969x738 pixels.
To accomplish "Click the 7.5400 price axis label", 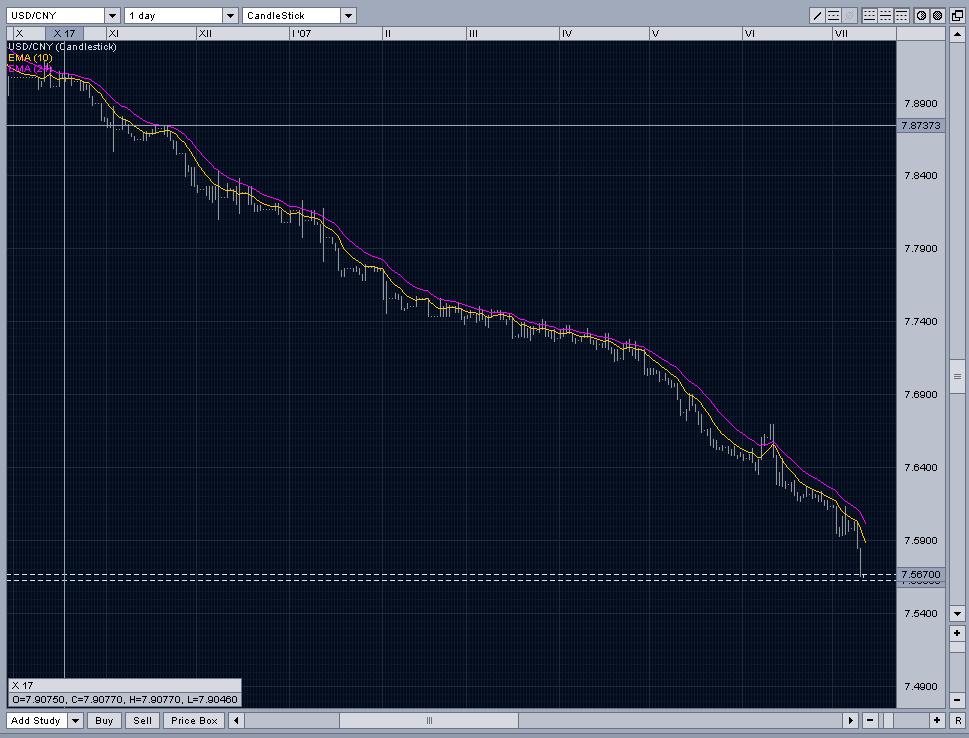I will (920, 613).
